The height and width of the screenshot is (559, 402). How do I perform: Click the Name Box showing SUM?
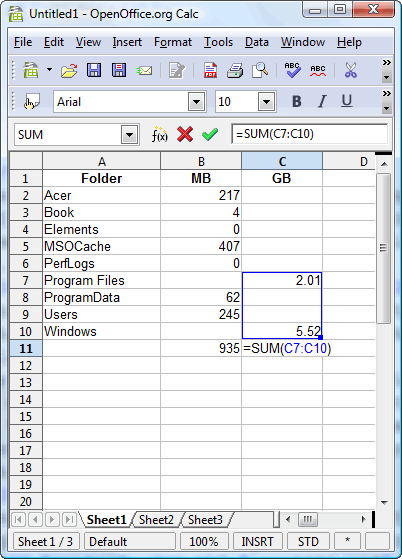[68, 135]
